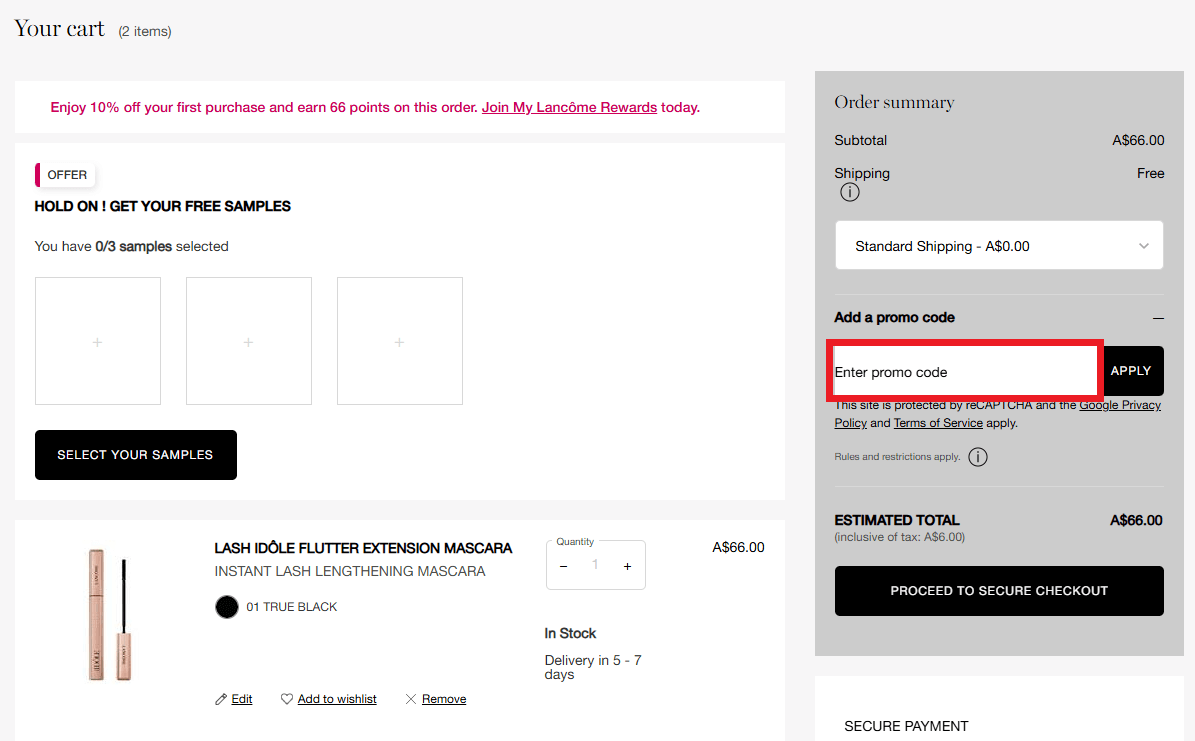This screenshot has width=1195, height=741.
Task: Click the heart icon to add to wishlist
Action: 287,698
